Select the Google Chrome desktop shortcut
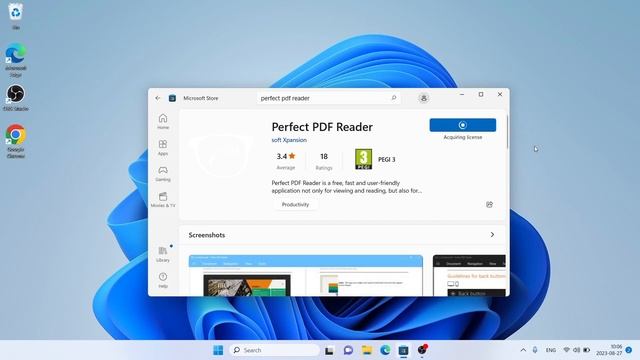 click(16, 141)
